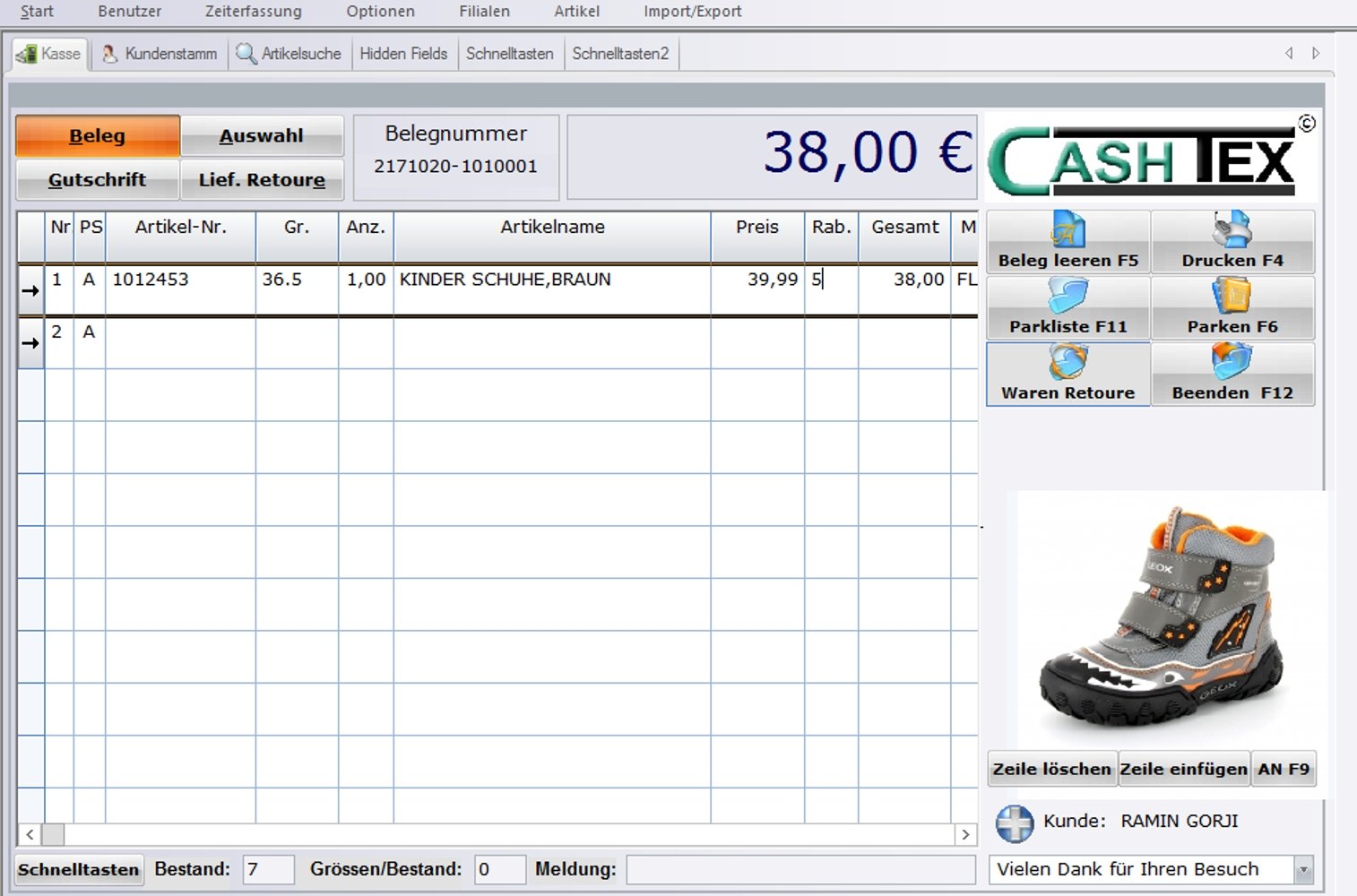Click the Parken F6 folder icon
This screenshot has height=896, width=1357.
[1232, 296]
